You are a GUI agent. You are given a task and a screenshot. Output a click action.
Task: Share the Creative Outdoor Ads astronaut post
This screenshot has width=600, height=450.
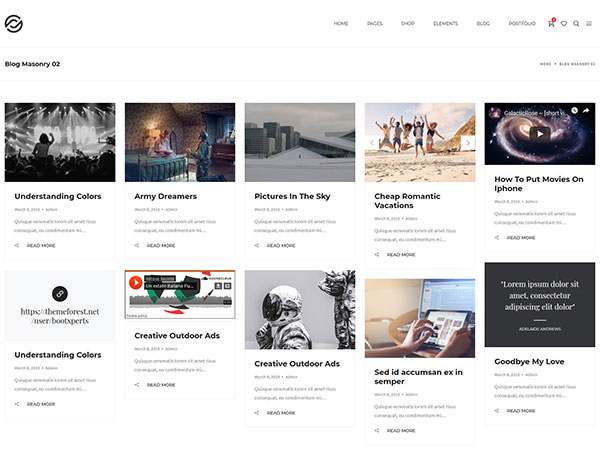click(x=257, y=413)
